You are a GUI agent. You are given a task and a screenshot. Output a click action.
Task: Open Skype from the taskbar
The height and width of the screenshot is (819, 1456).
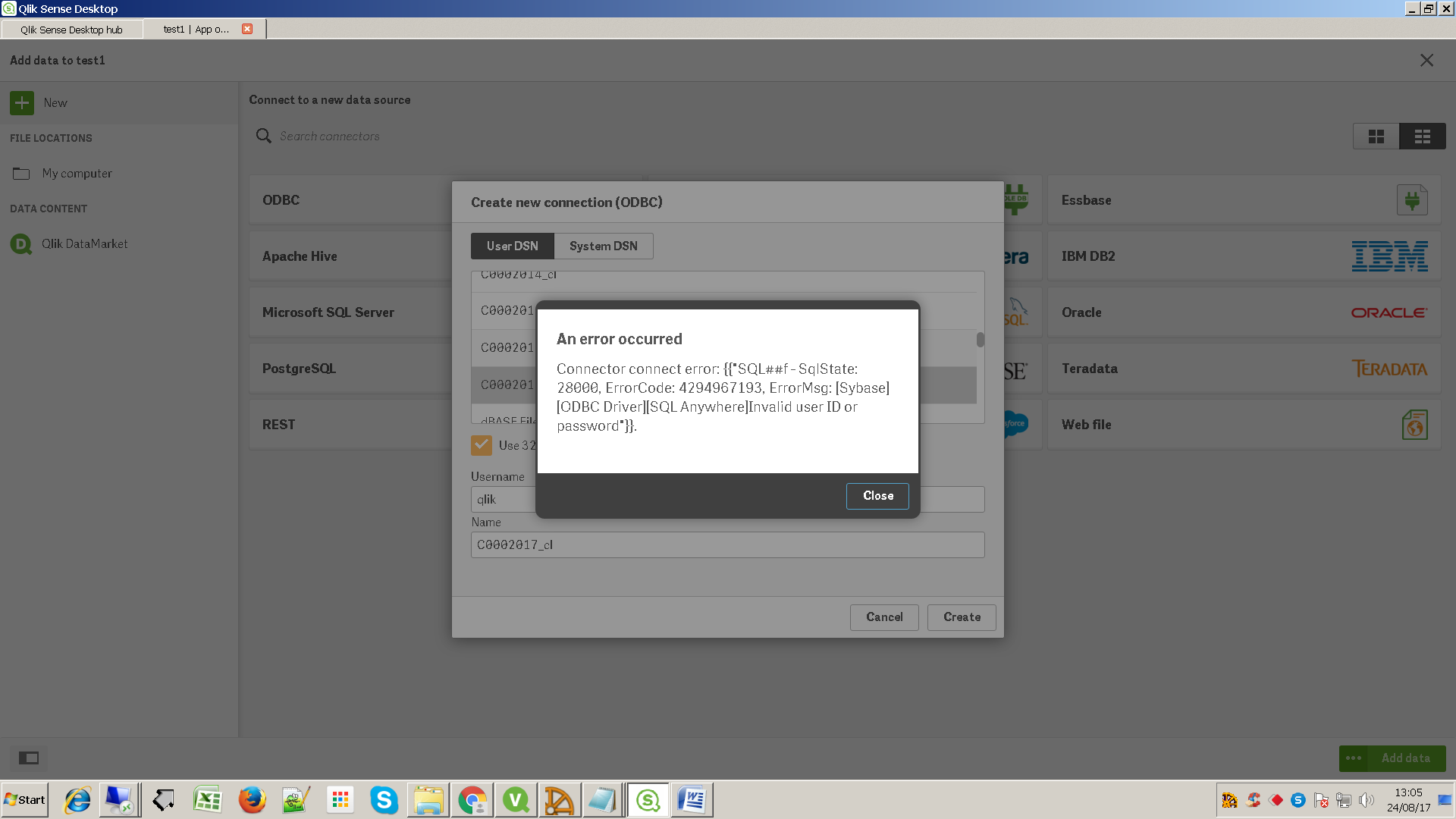(x=384, y=800)
